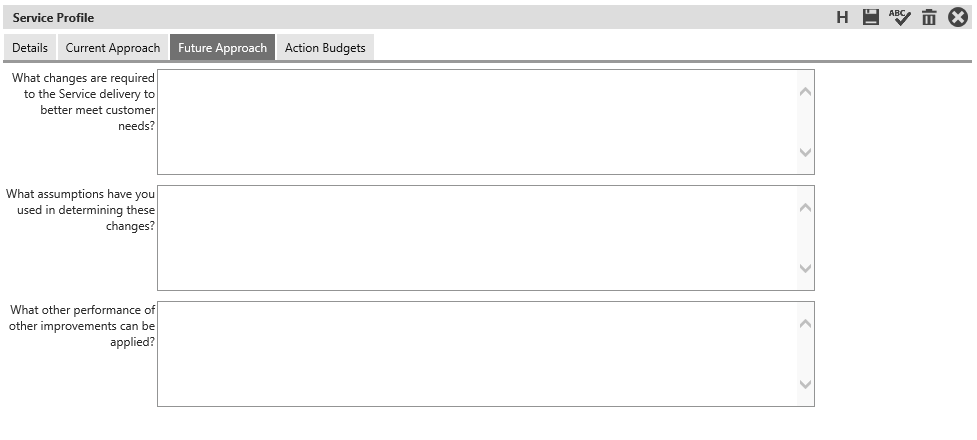Click up arrow in service changes box scrollbar
The width and height of the screenshot is (977, 440).
click(x=805, y=92)
